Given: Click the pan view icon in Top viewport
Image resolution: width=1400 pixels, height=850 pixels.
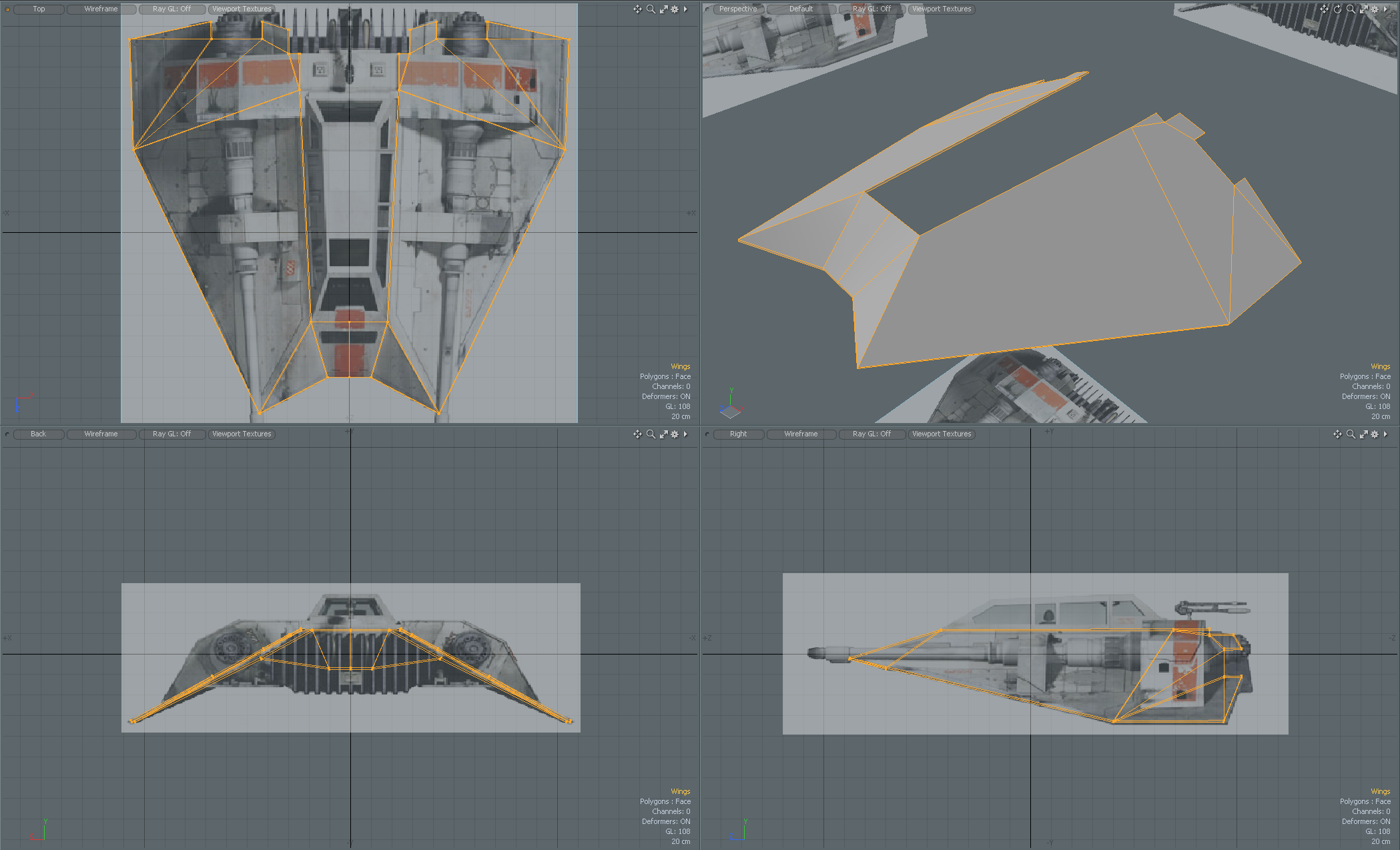Looking at the screenshot, I should [637, 9].
